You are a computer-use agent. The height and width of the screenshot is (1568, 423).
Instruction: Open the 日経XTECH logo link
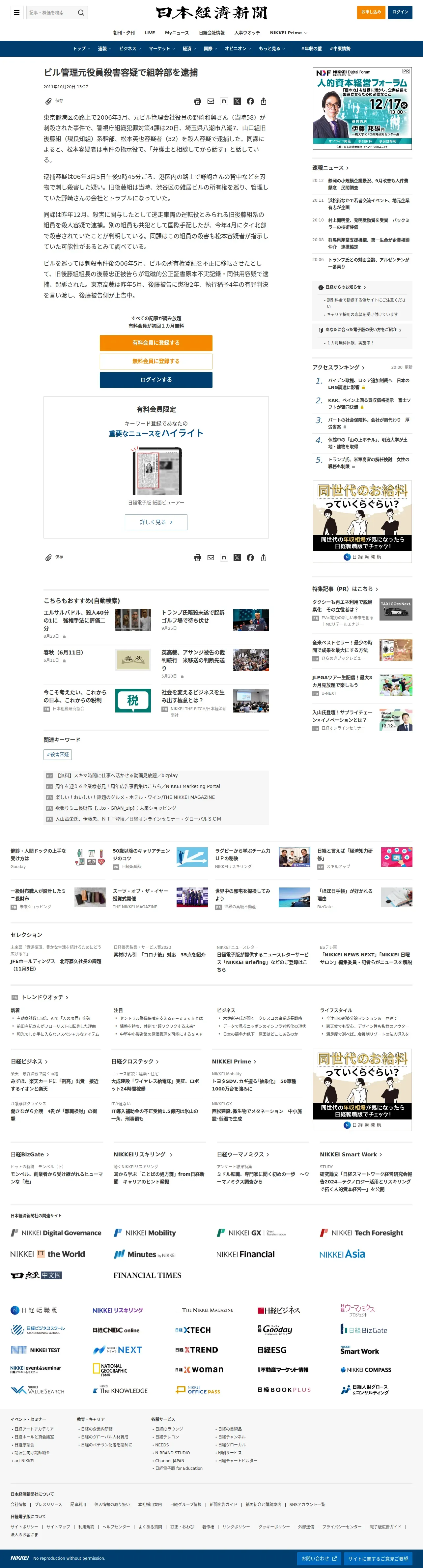[193, 1330]
